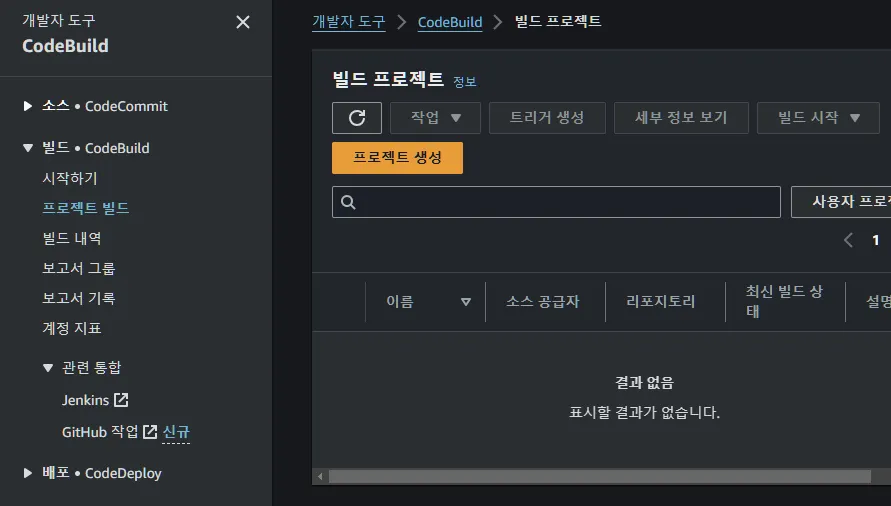Open the 작업 dropdown menu
This screenshot has width=891, height=506.
(x=435, y=118)
